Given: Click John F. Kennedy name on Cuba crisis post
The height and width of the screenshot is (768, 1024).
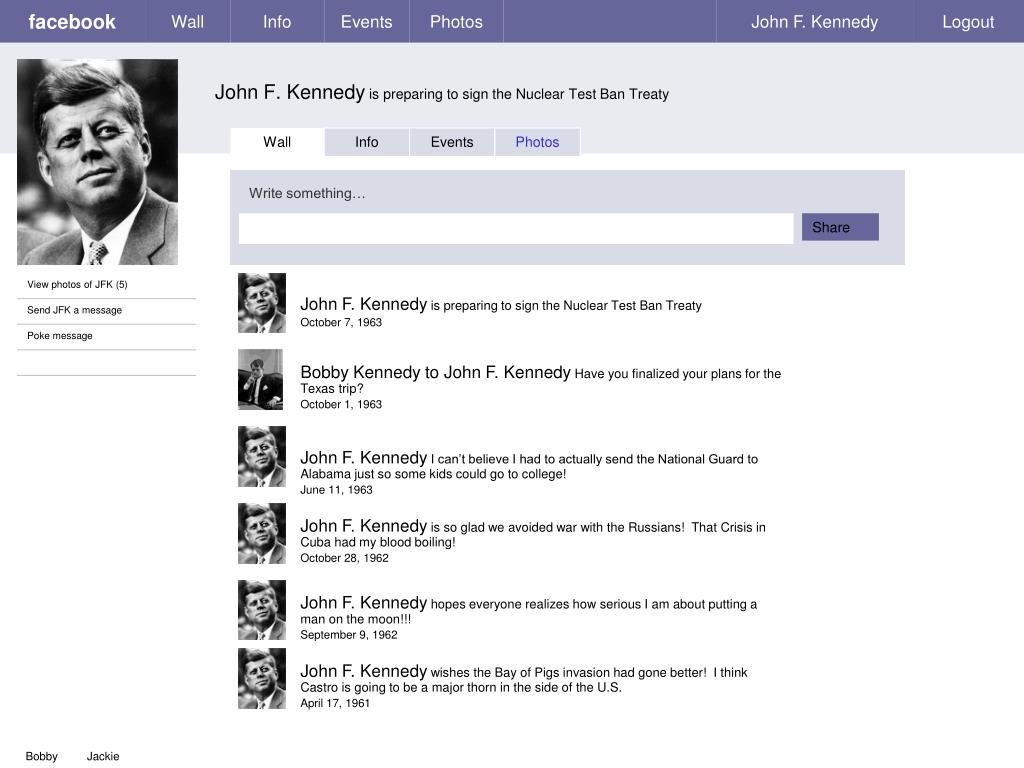Looking at the screenshot, I should [x=363, y=526].
